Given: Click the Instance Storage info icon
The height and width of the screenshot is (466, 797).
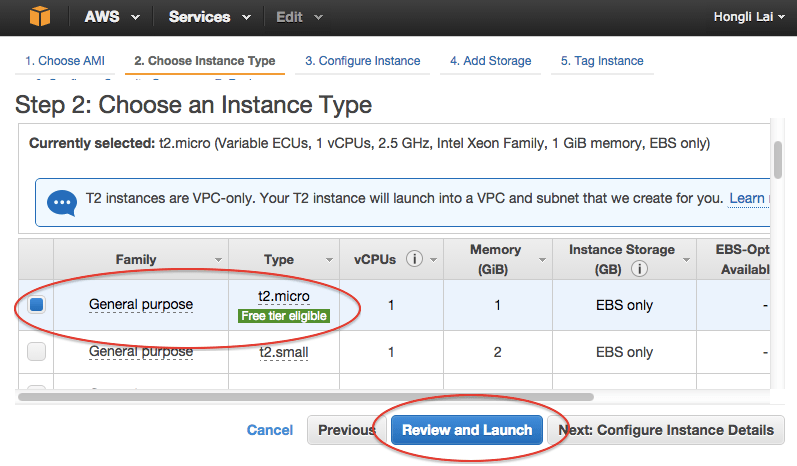Looking at the screenshot, I should (639, 268).
